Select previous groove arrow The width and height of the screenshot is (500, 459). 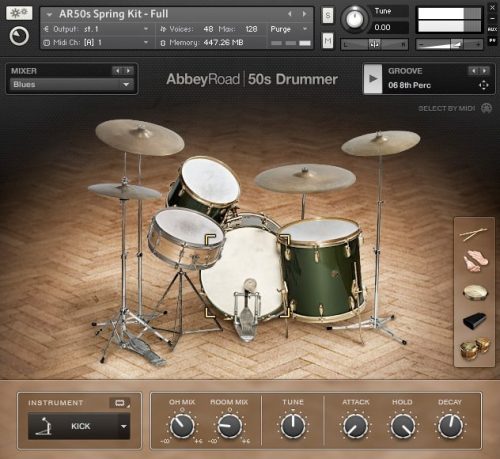(473, 71)
